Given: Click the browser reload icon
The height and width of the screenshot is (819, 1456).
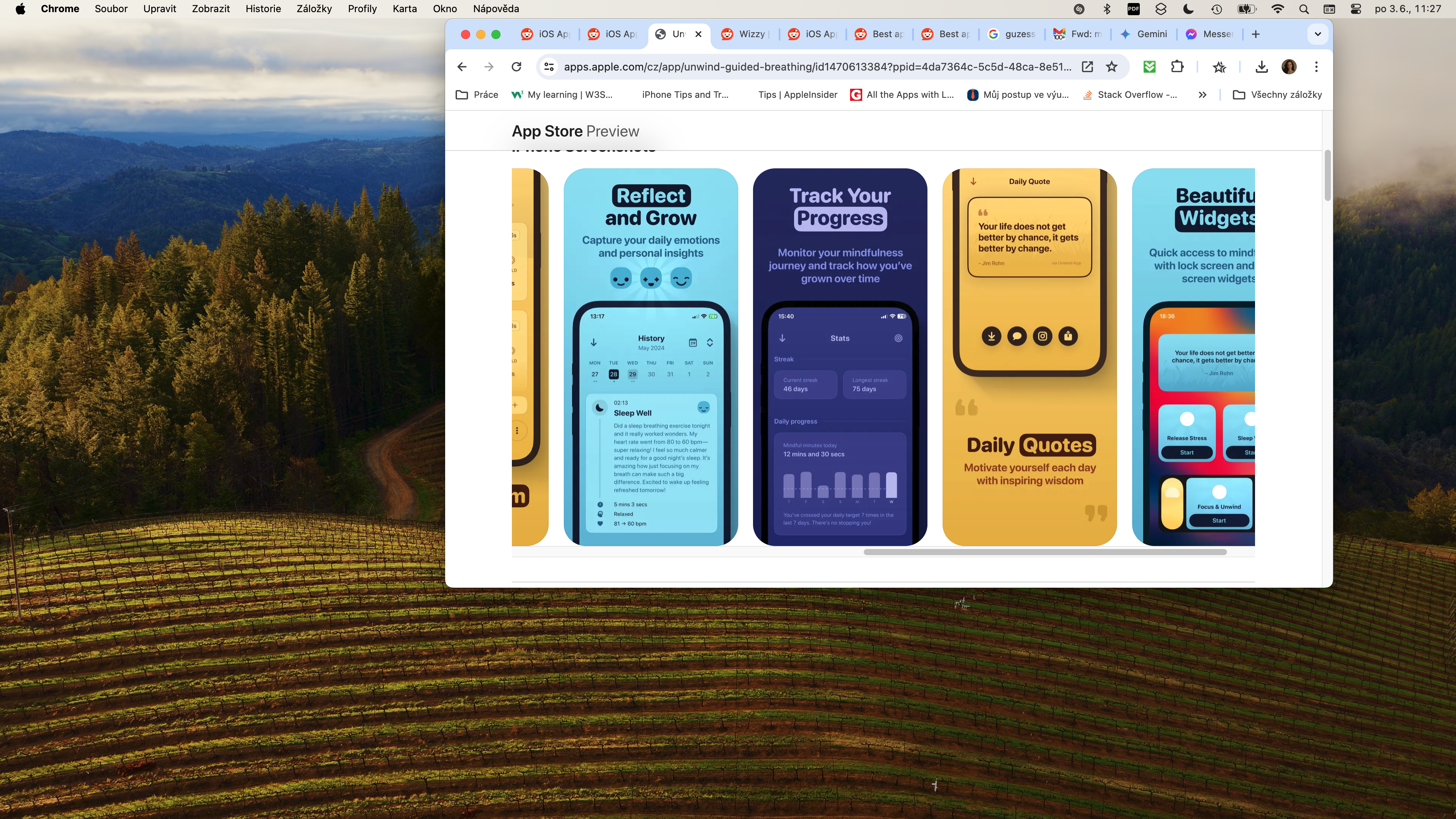Looking at the screenshot, I should pos(516,67).
